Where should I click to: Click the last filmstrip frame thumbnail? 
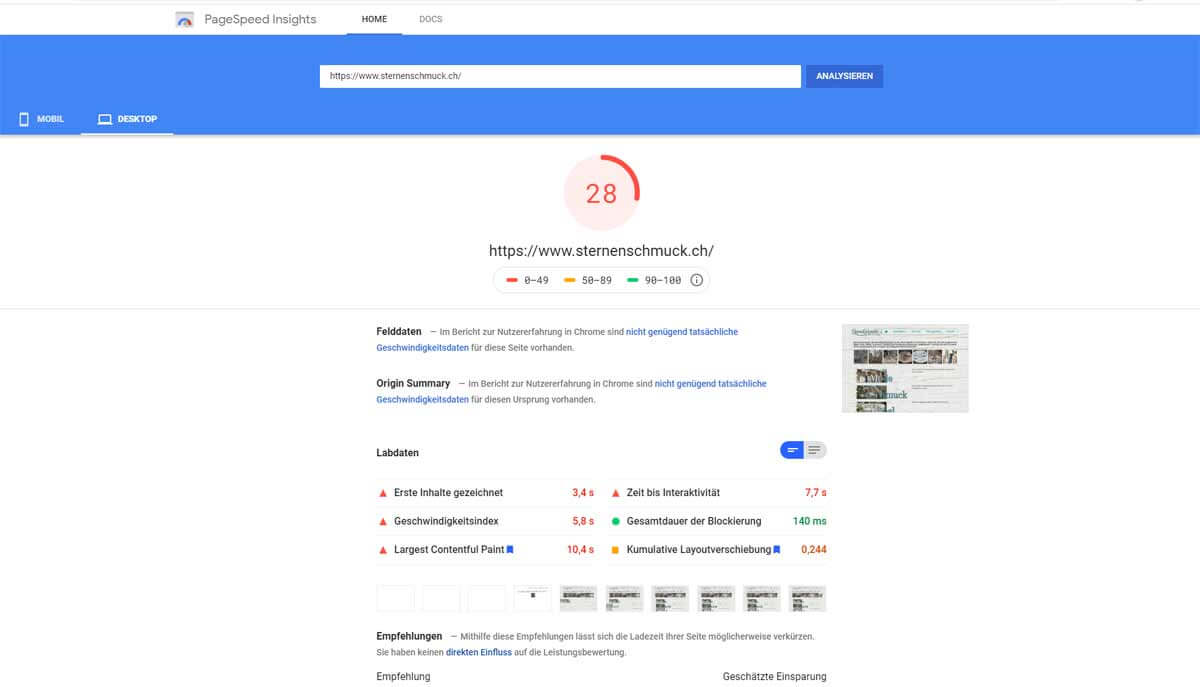pyautogui.click(x=807, y=598)
